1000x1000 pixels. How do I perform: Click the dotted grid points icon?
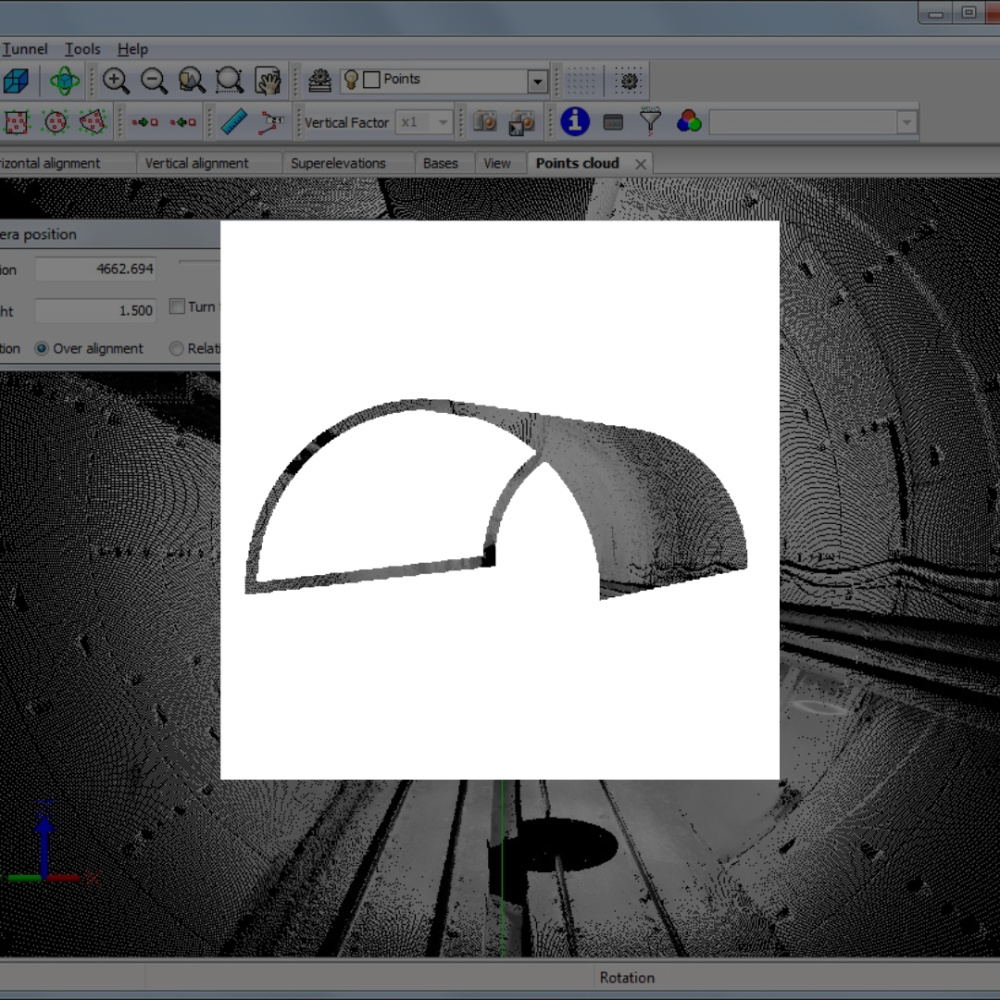(x=580, y=81)
